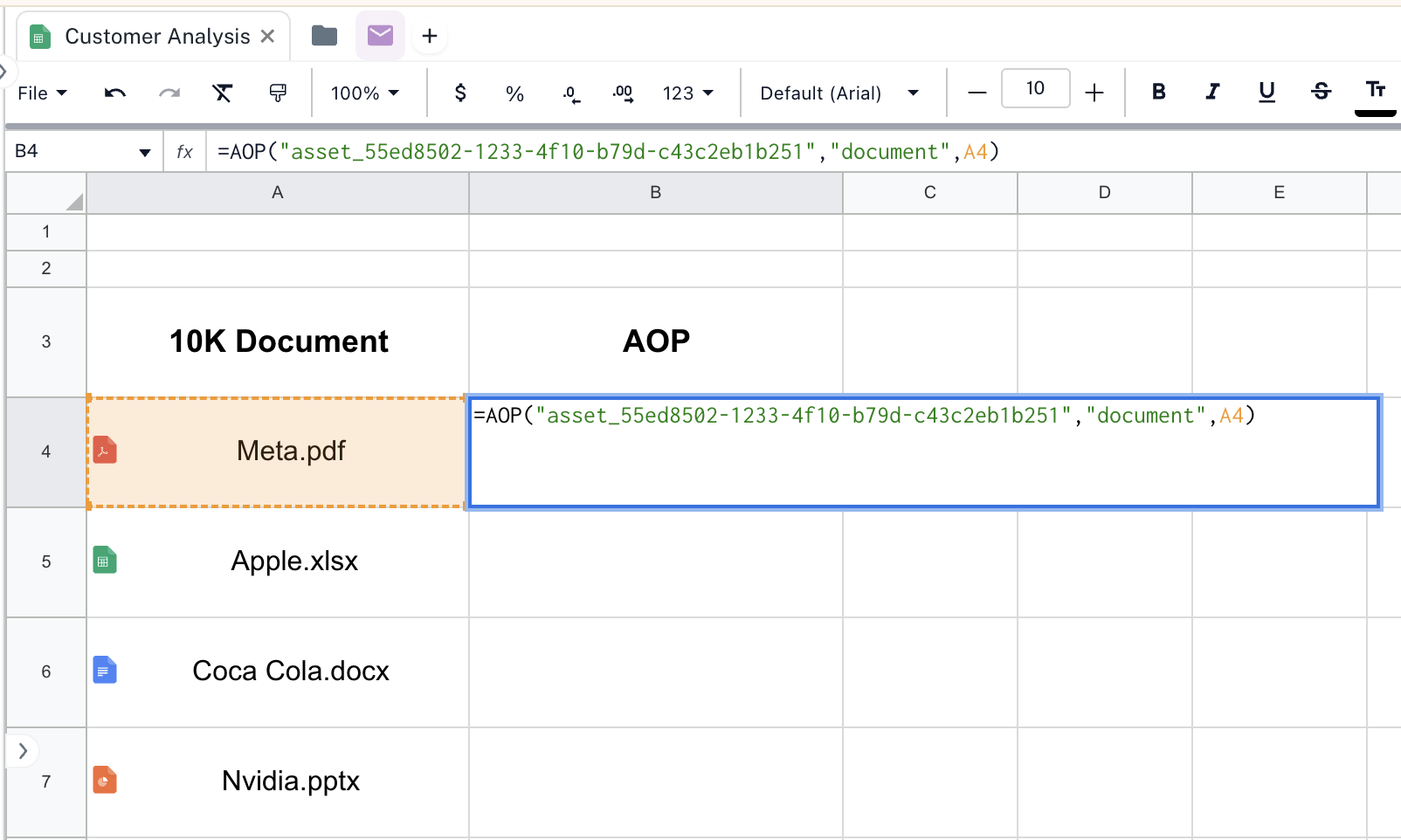
Task: Select row 5 header
Action: pyautogui.click(x=46, y=562)
